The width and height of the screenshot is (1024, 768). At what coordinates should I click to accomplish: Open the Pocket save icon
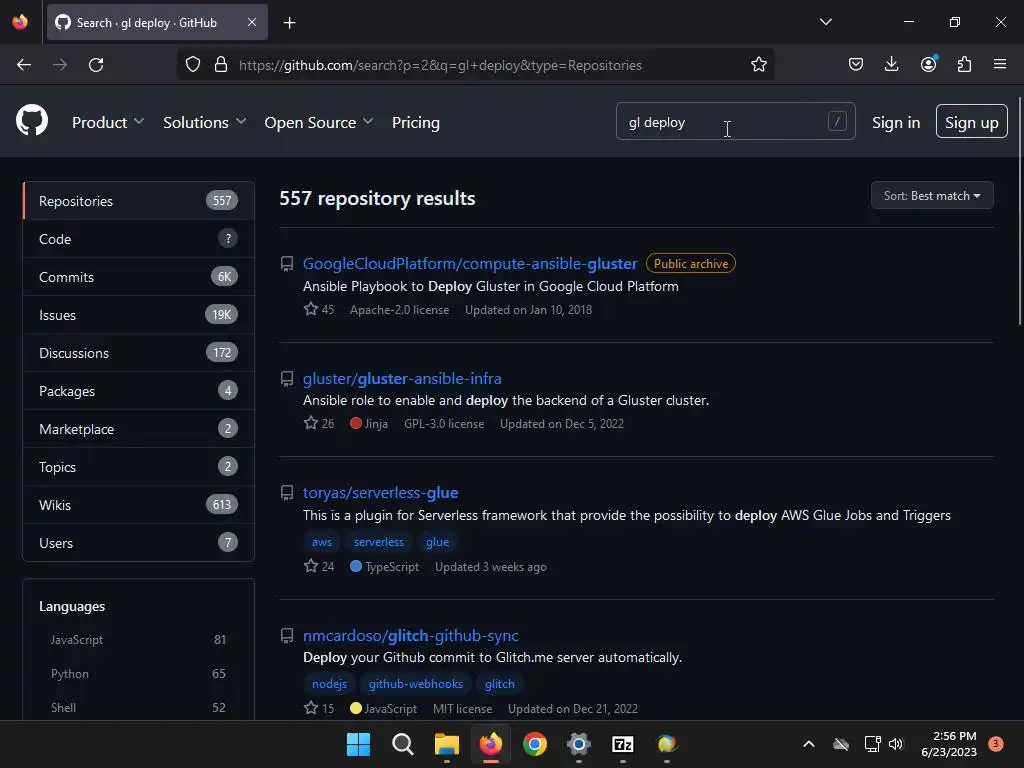click(856, 64)
